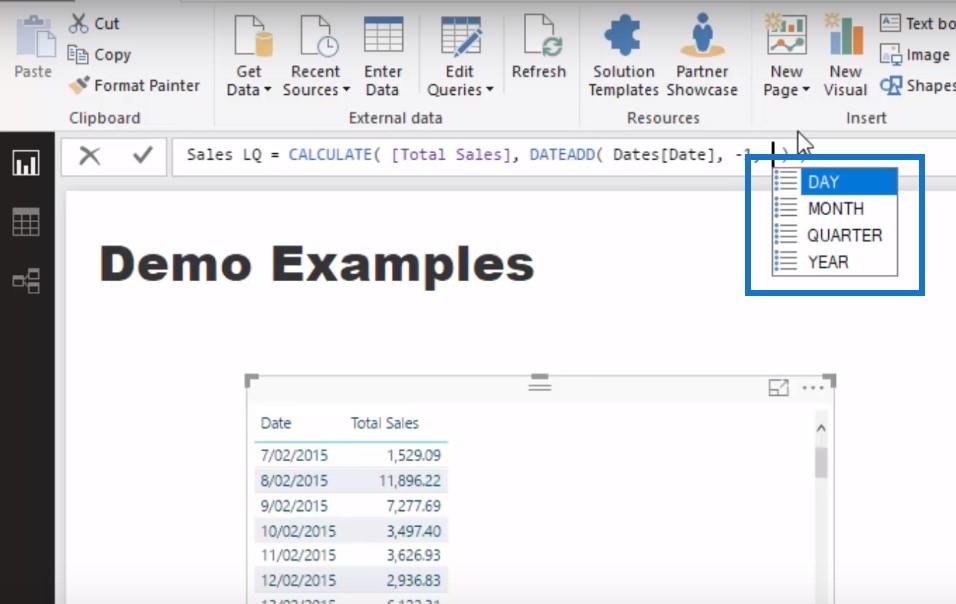Insert a New Visual

click(x=845, y=56)
